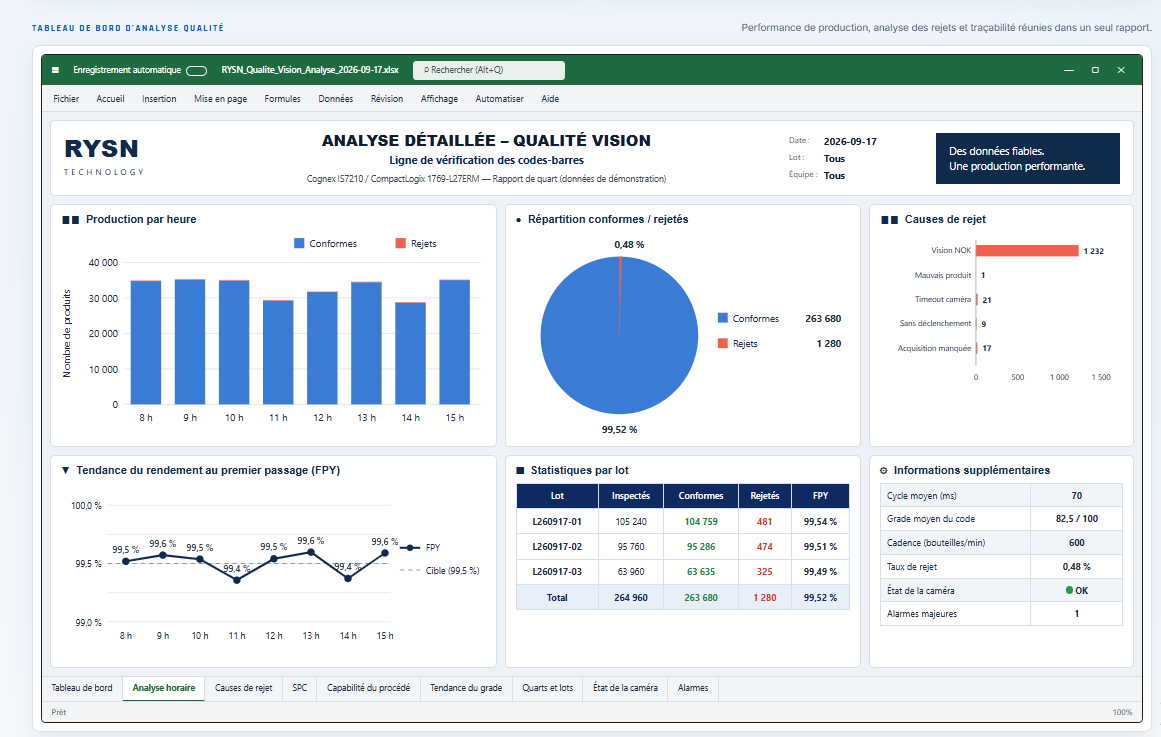The height and width of the screenshot is (737, 1161).
Task: Open the Affichage ribbon tab
Action: click(x=439, y=99)
